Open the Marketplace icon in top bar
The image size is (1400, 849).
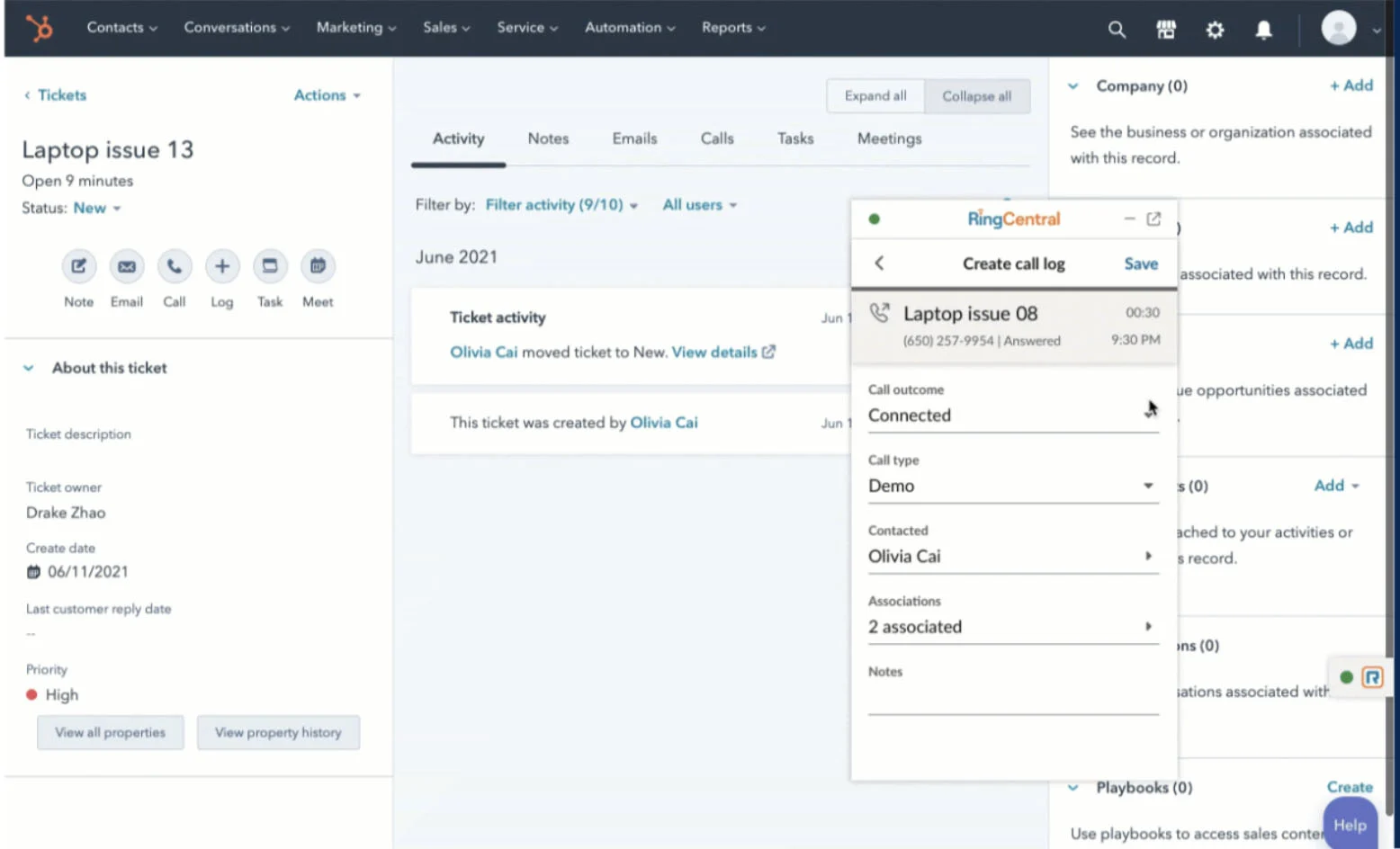1166,30
